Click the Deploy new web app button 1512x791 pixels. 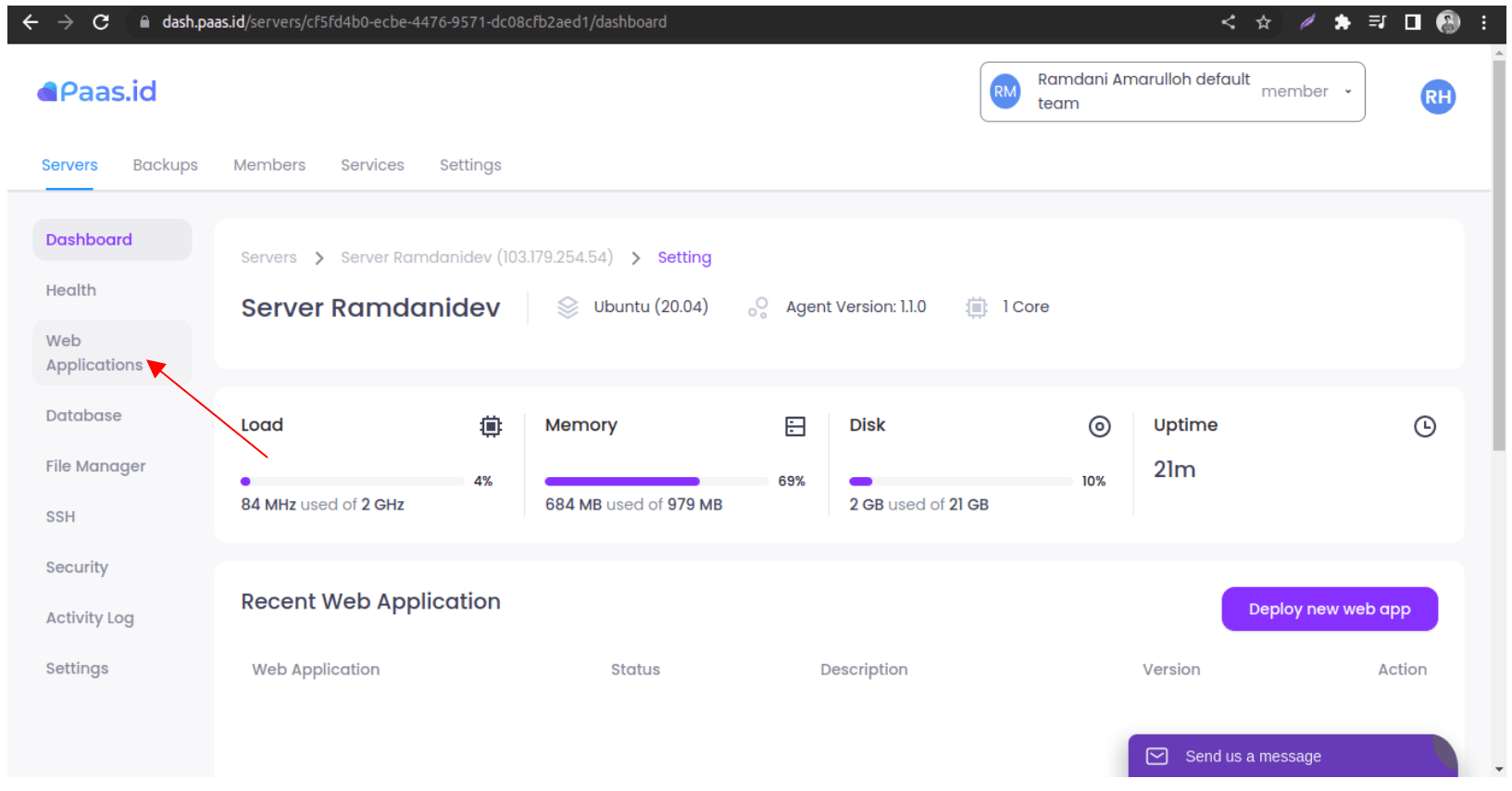pyautogui.click(x=1329, y=609)
